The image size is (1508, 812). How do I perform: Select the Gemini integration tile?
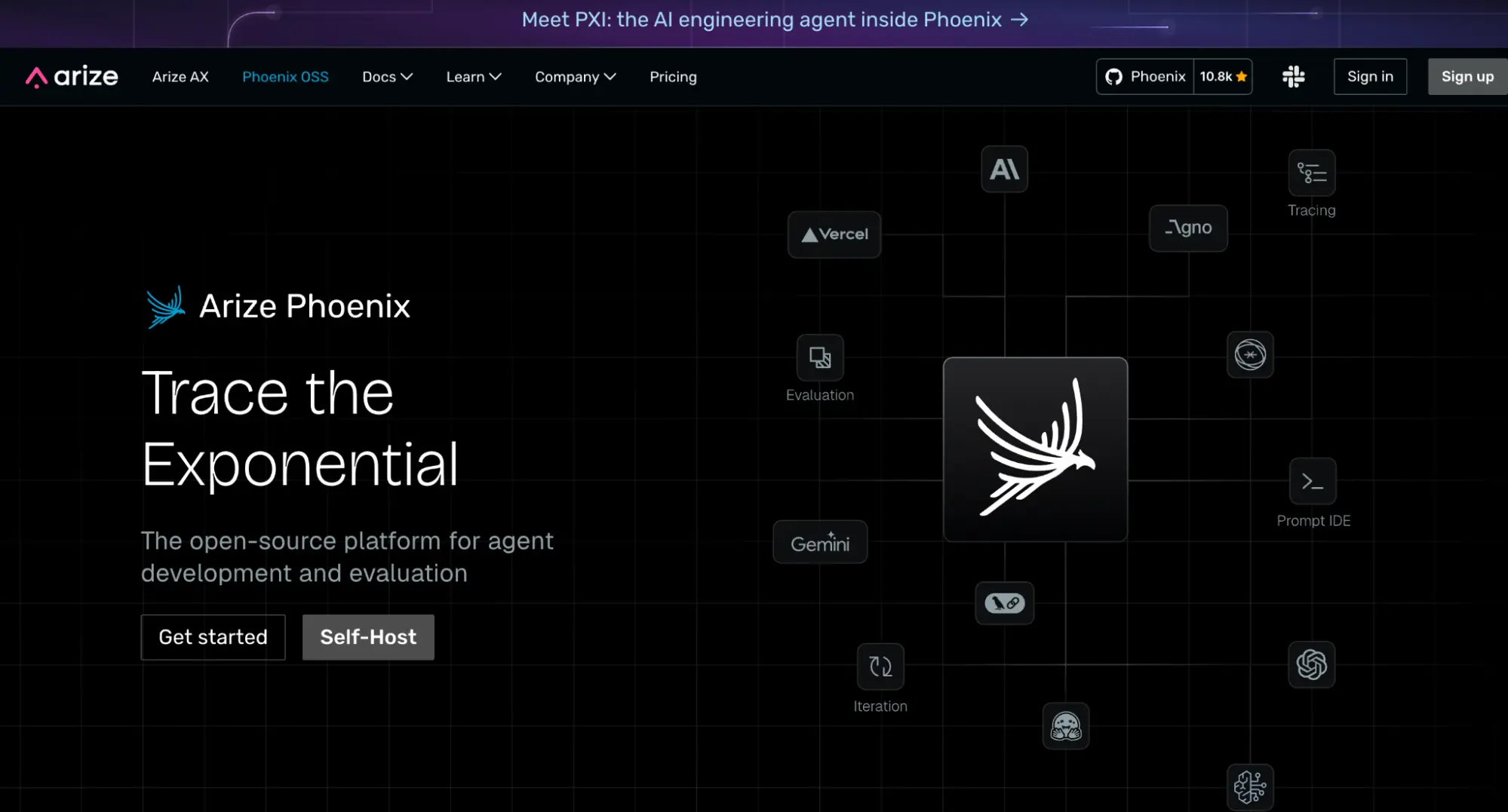click(x=820, y=542)
